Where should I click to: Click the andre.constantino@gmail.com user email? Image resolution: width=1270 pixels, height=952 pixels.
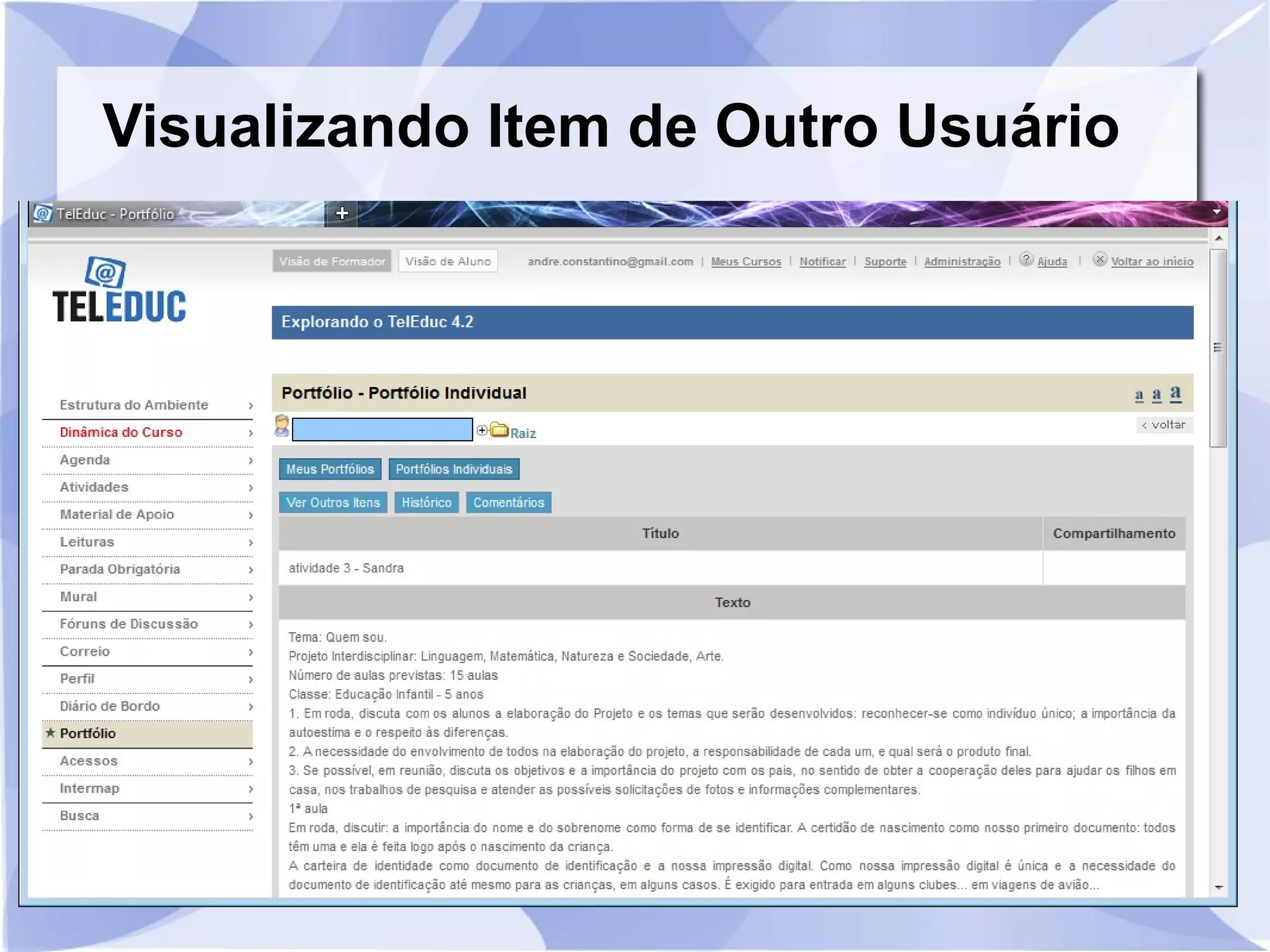610,262
